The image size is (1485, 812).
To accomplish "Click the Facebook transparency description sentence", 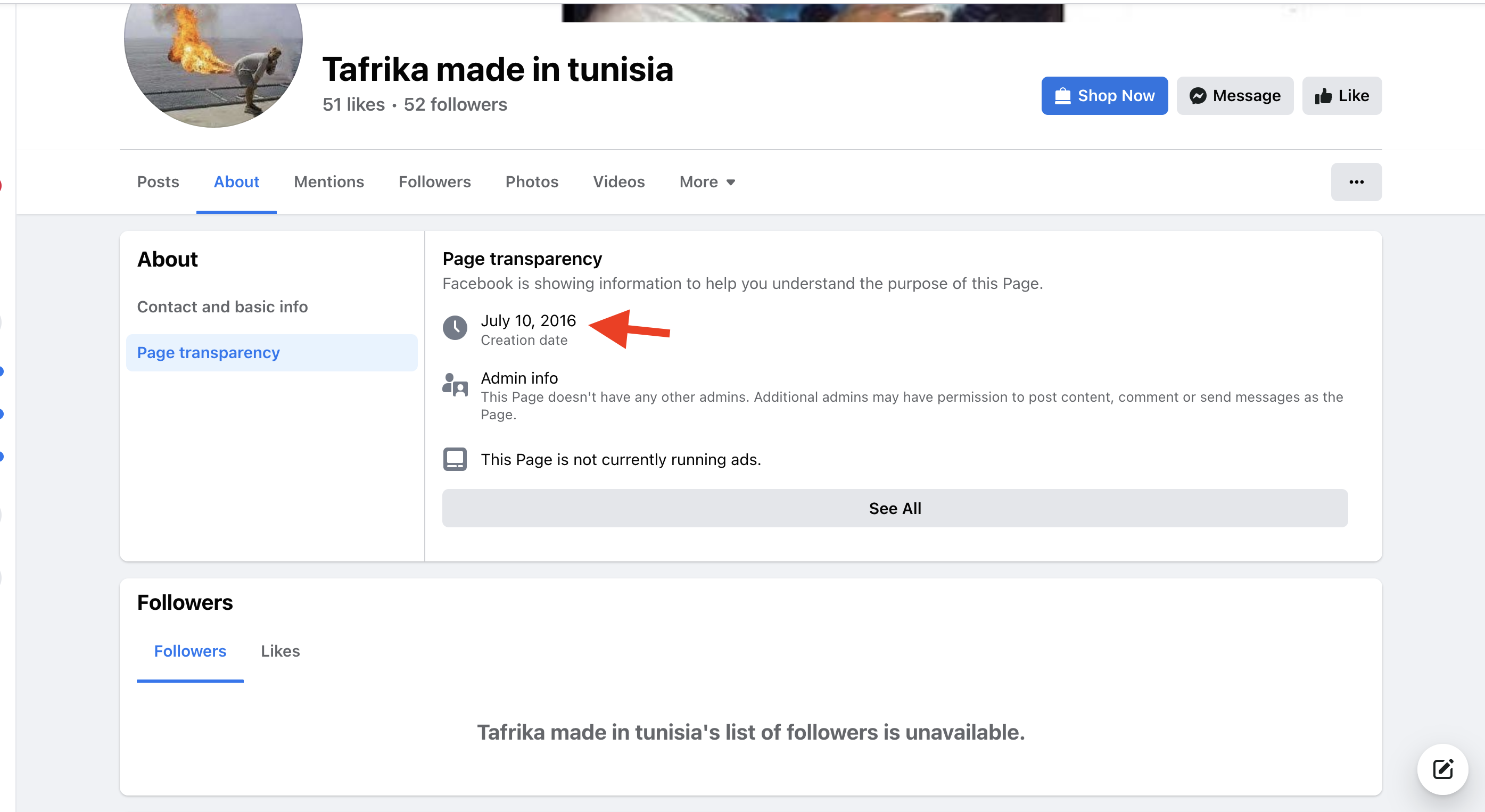I will tap(742, 284).
